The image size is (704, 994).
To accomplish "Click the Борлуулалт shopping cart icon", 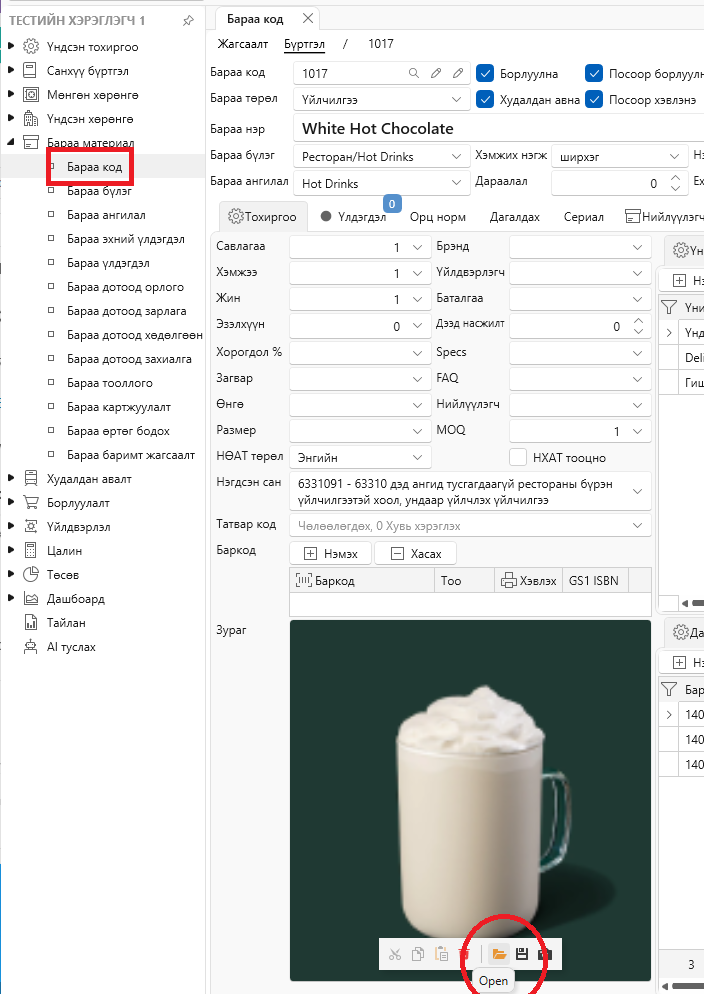I will pos(30,503).
